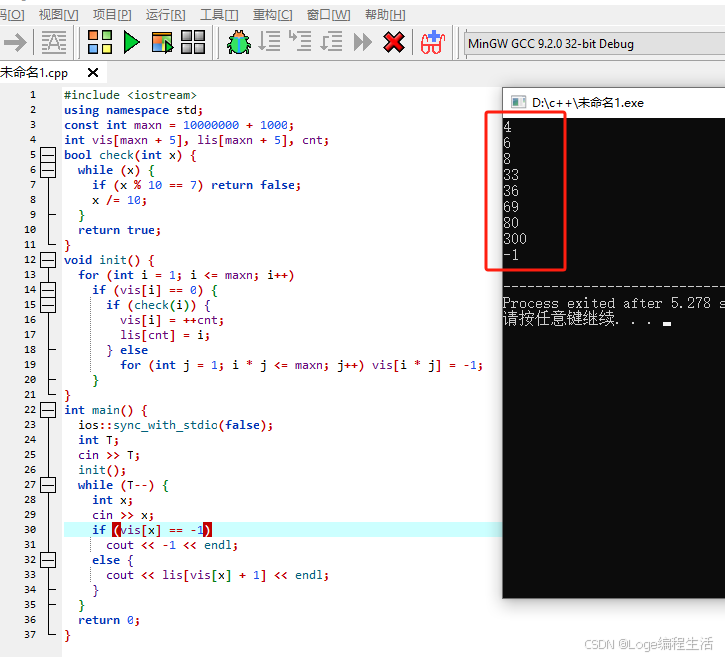The image size is (725, 657).
Task: Start debugging with the green bug icon
Action: click(x=239, y=42)
